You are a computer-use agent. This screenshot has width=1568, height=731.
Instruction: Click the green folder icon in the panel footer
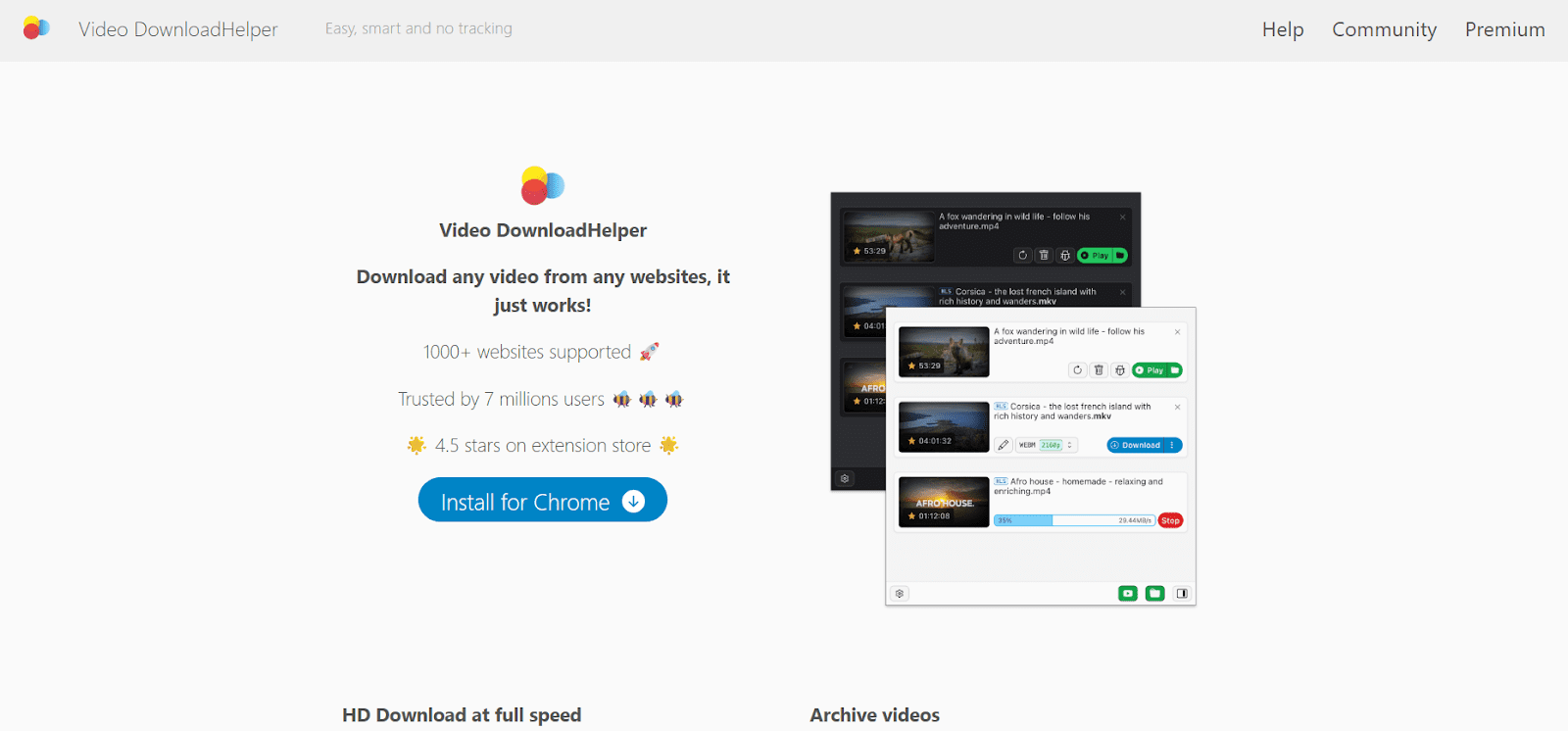pyautogui.click(x=1155, y=594)
